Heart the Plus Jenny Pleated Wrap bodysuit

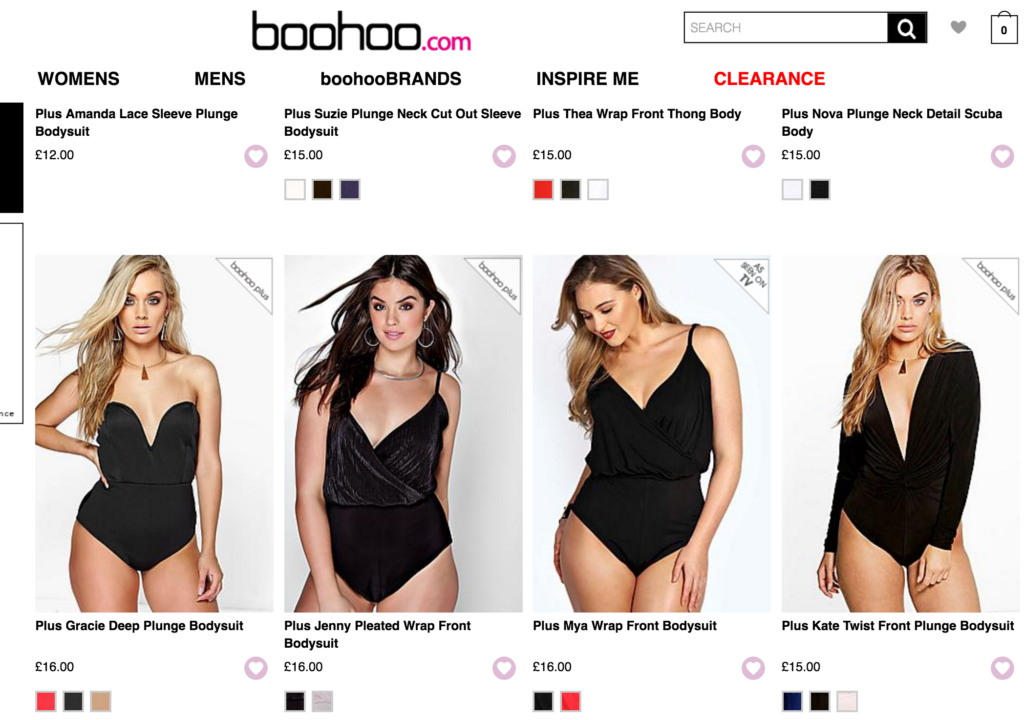pos(504,668)
